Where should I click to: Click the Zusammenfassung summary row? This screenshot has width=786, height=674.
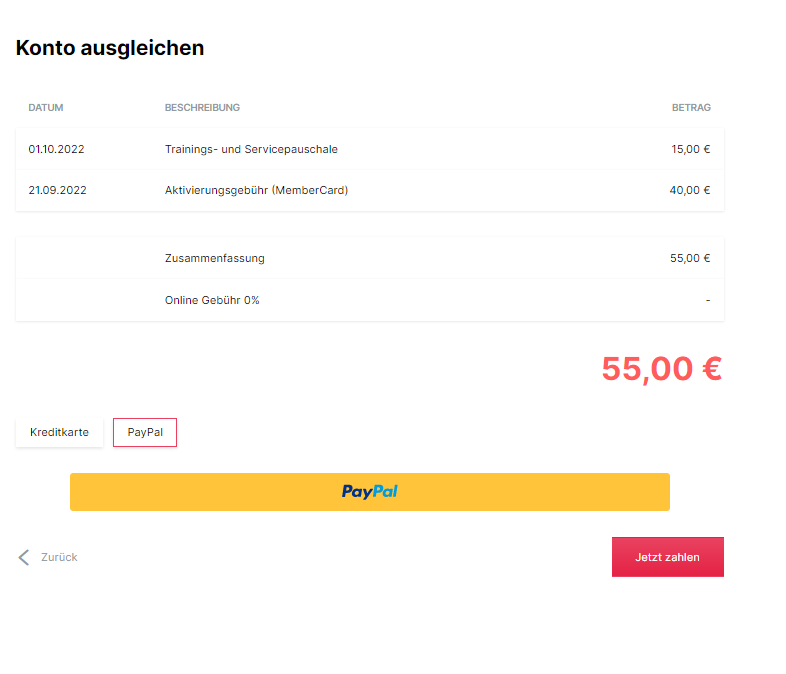(370, 258)
